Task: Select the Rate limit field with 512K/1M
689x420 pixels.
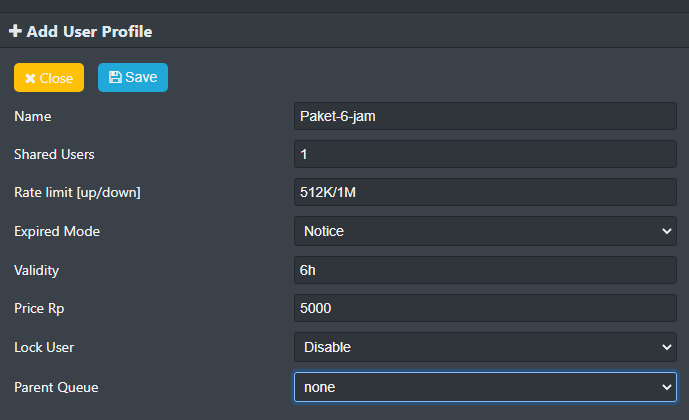Action: pyautogui.click(x=485, y=193)
